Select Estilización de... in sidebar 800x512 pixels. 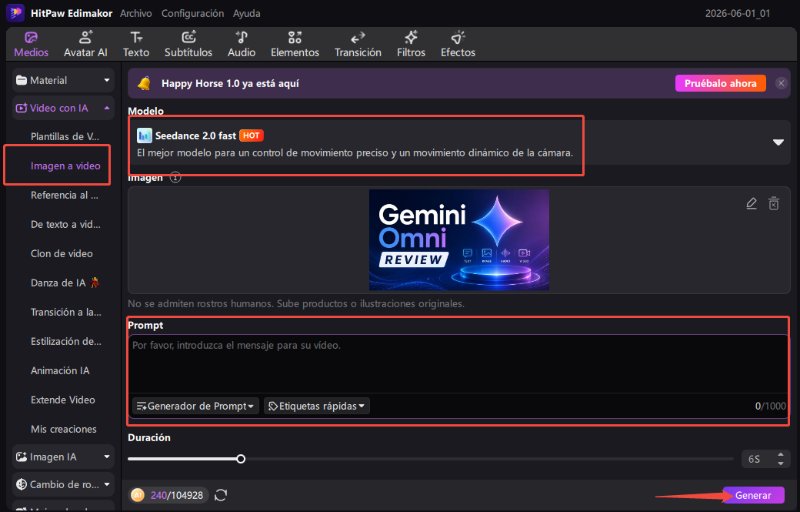pos(66,341)
